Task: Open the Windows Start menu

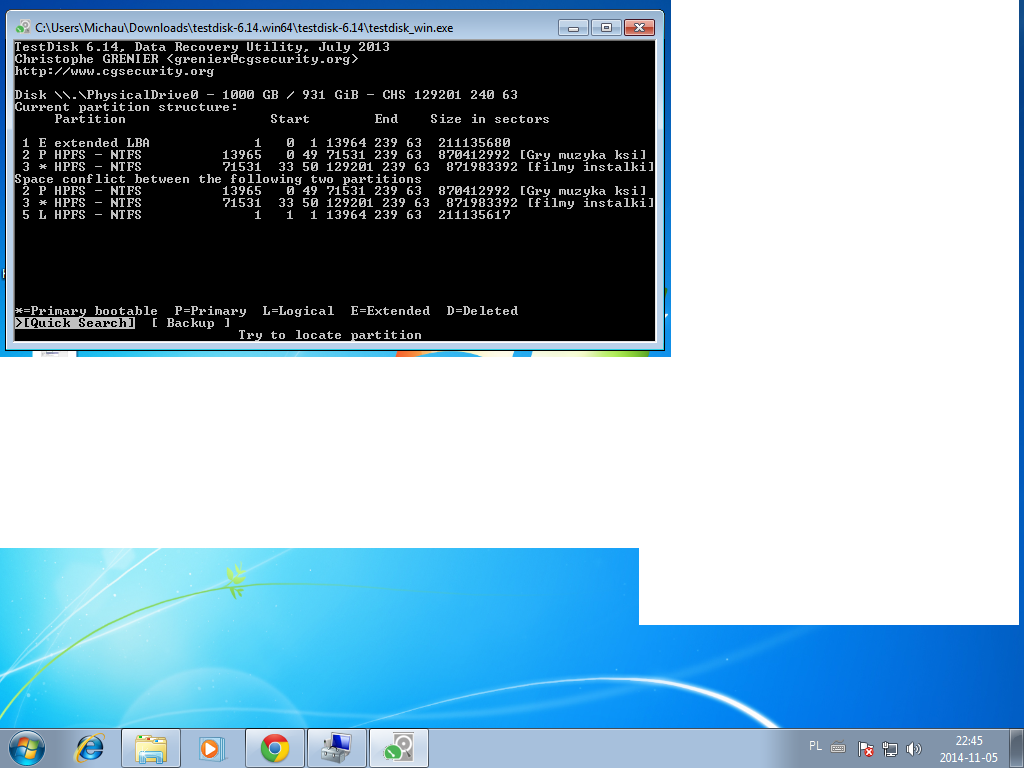Action: point(27,748)
